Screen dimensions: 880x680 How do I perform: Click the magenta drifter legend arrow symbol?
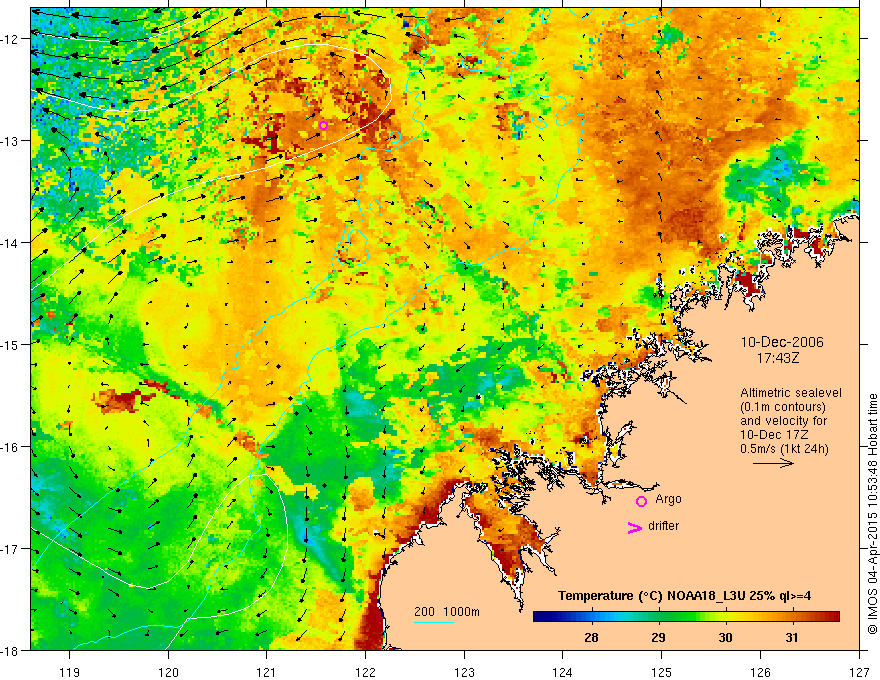pos(635,527)
